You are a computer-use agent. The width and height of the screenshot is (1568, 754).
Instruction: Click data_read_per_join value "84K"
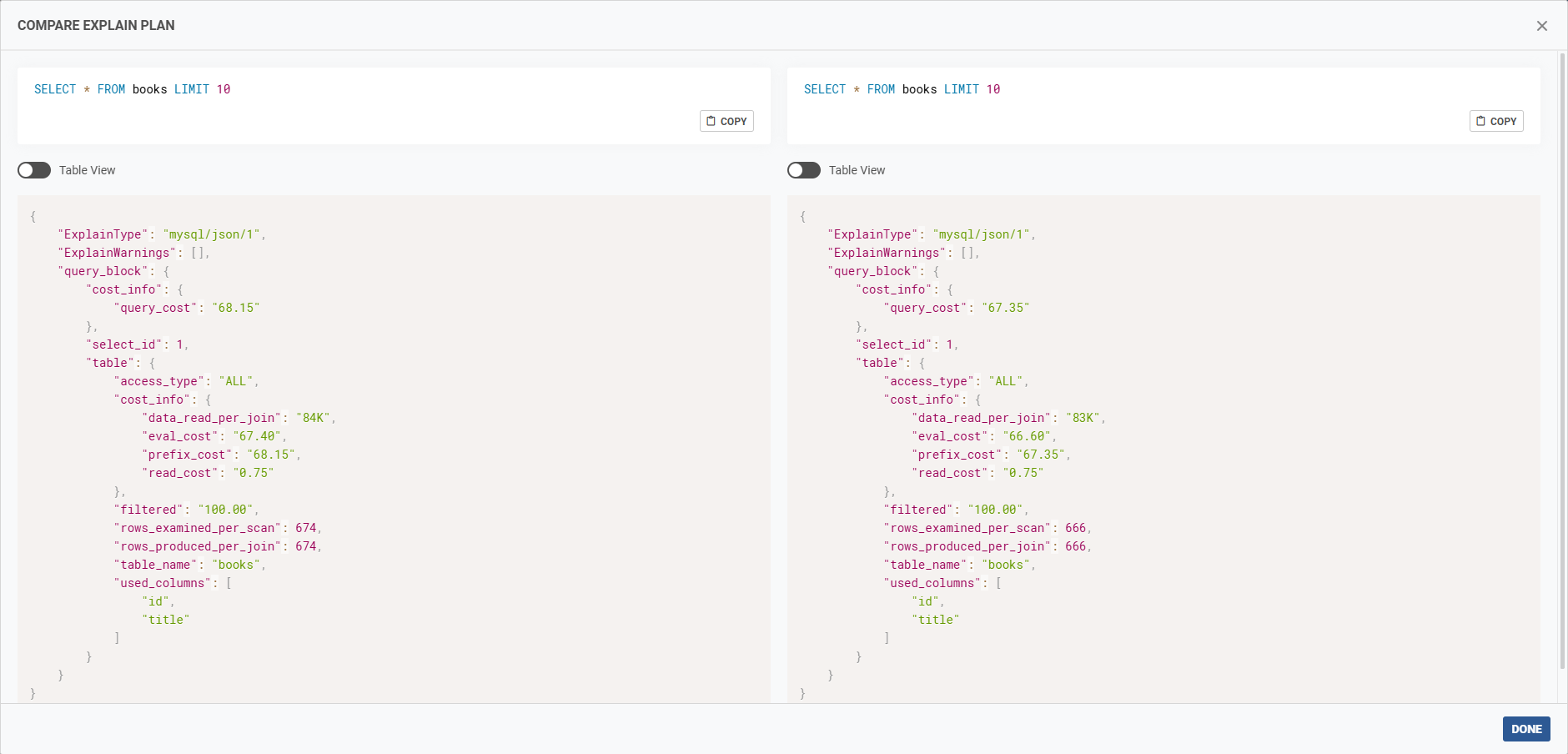pos(314,418)
